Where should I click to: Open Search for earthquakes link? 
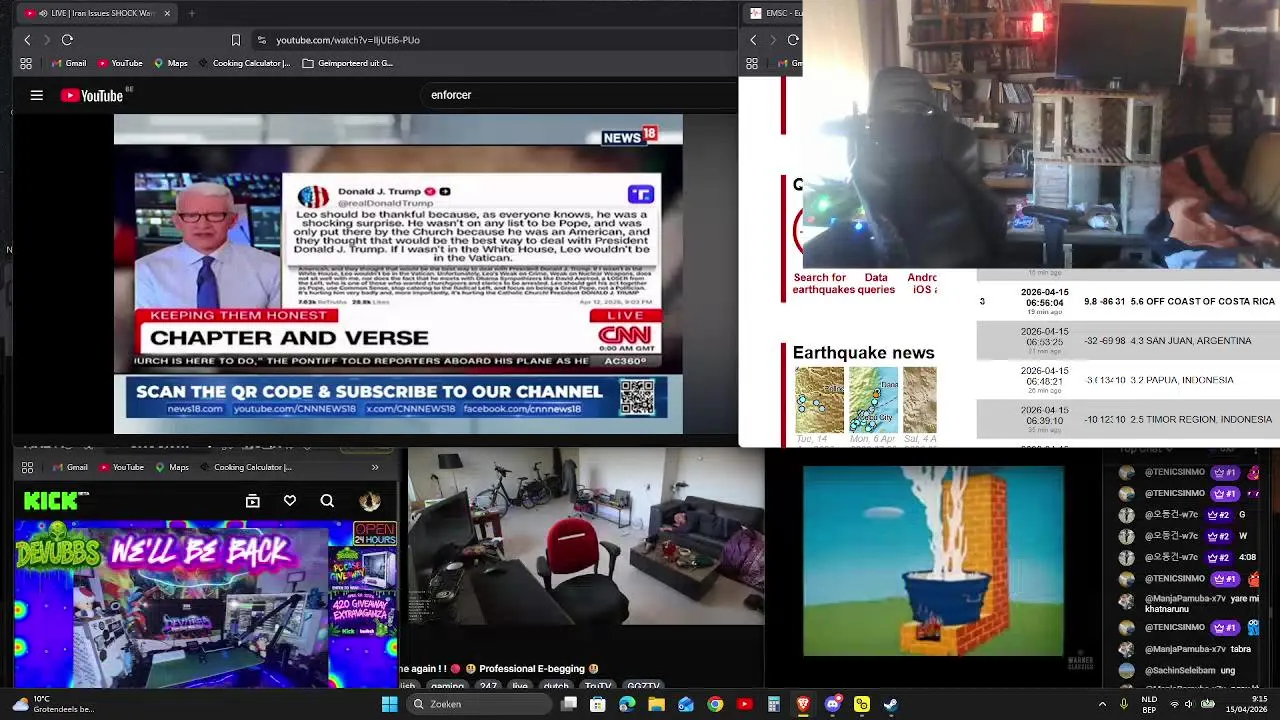click(x=822, y=283)
